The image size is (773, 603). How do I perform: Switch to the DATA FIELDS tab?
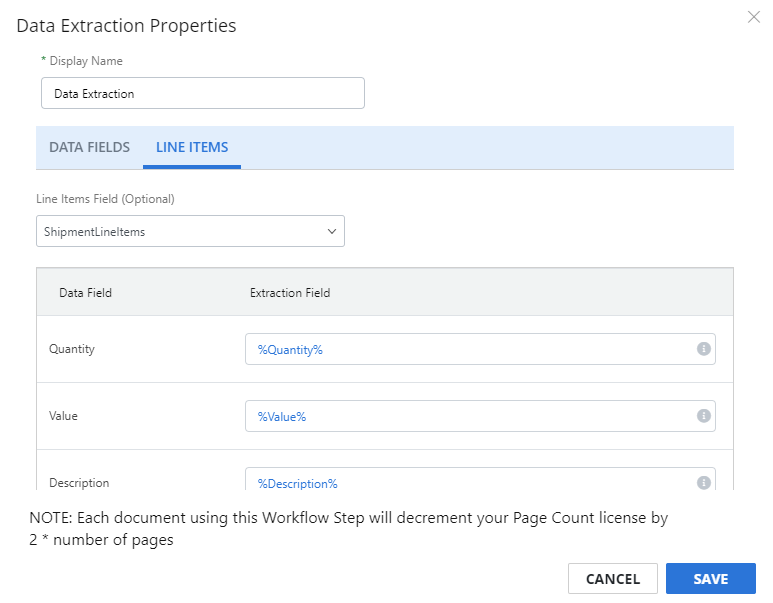tap(89, 147)
